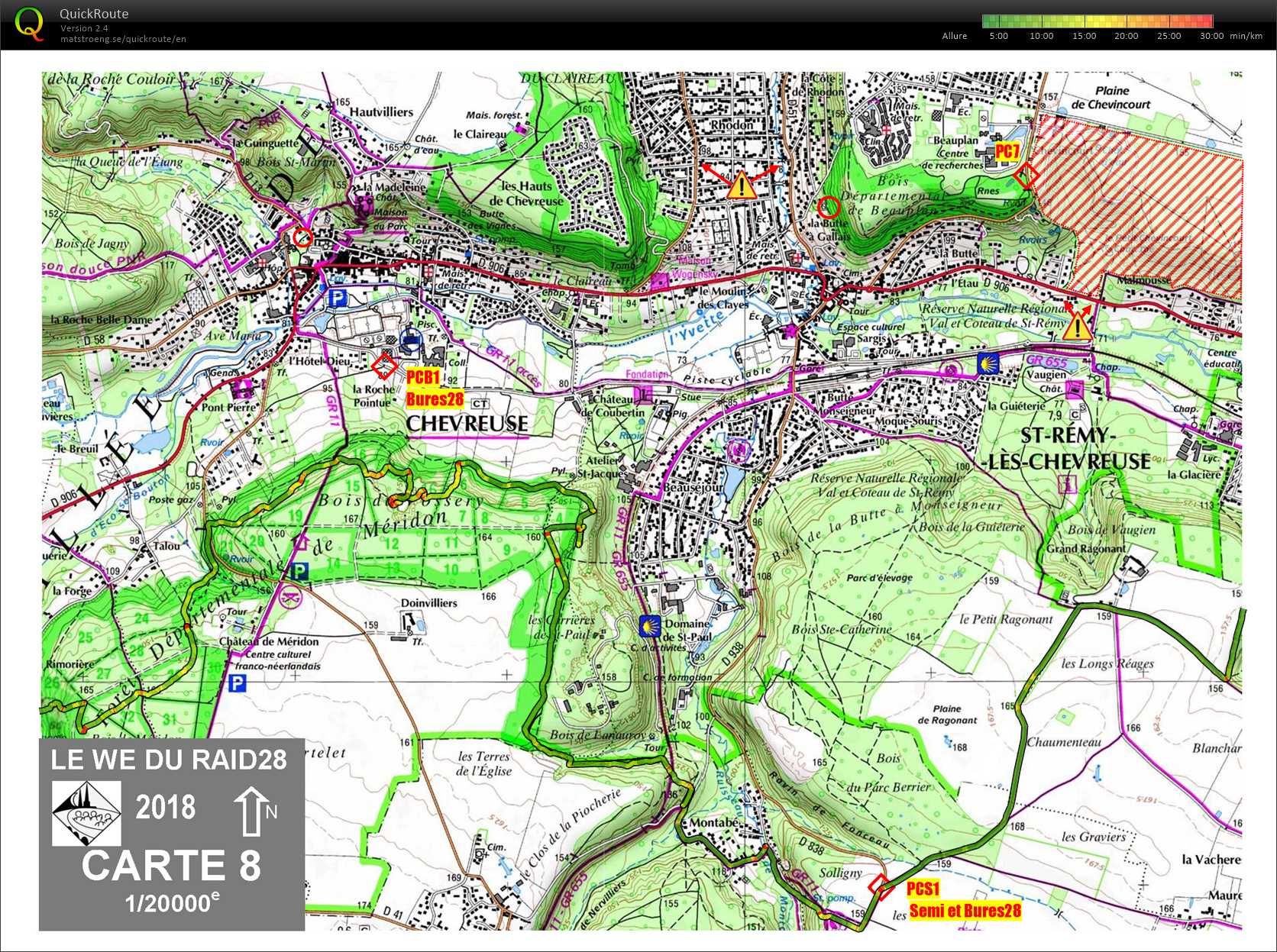This screenshot has height=952, width=1277.
Task: Click the parking icon below Château de Méridon
Action: 238,683
